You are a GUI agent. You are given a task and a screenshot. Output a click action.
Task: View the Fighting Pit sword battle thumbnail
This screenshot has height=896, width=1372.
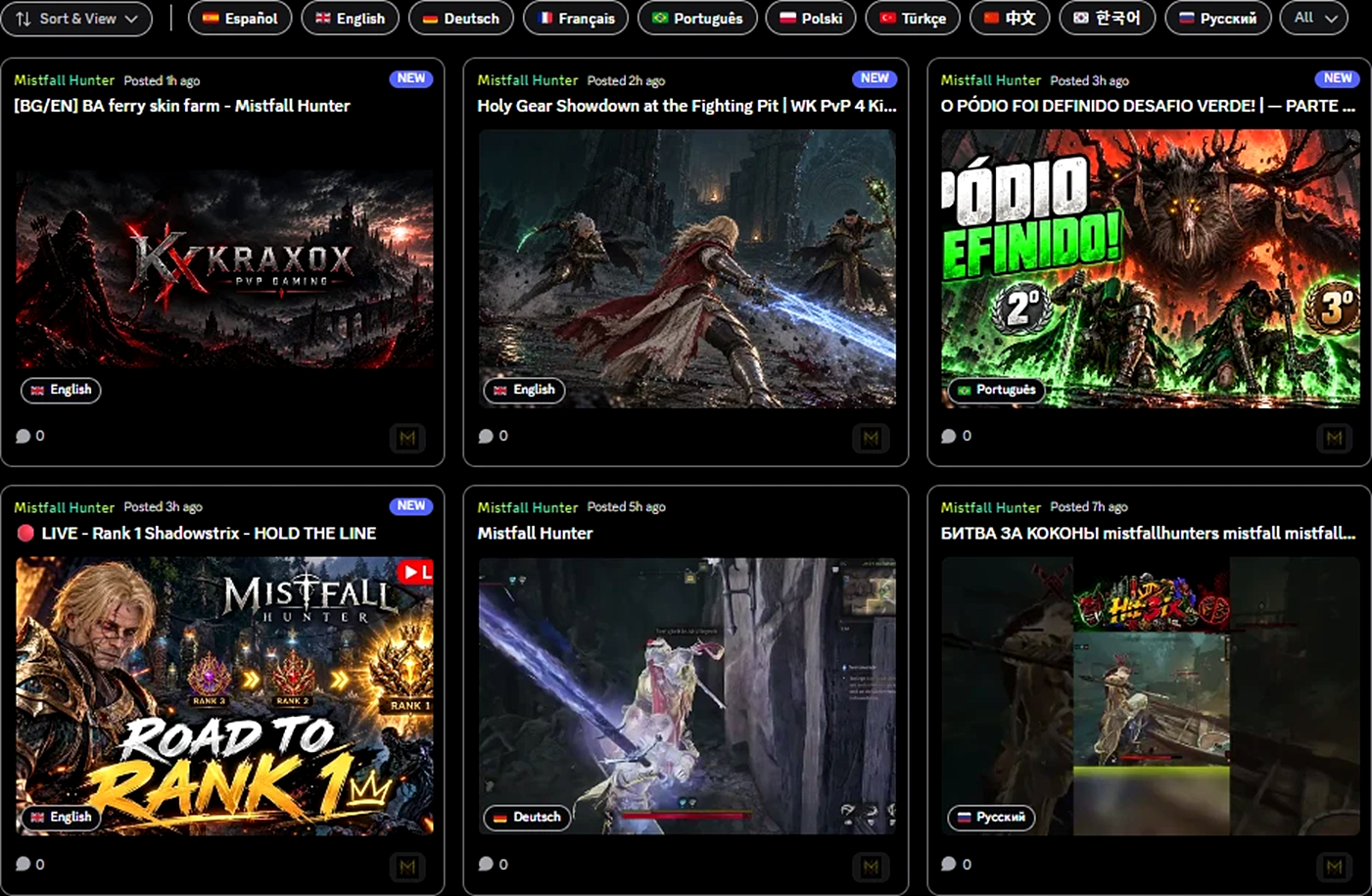click(686, 268)
